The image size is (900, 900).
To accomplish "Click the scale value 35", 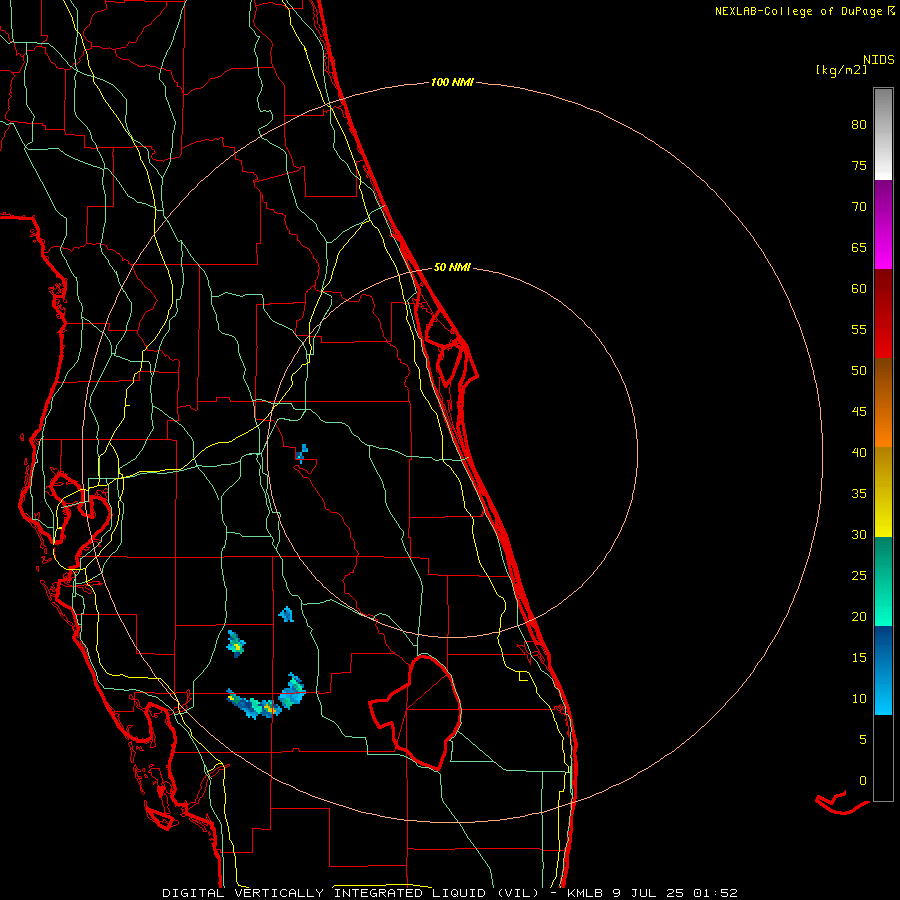I will point(859,494).
